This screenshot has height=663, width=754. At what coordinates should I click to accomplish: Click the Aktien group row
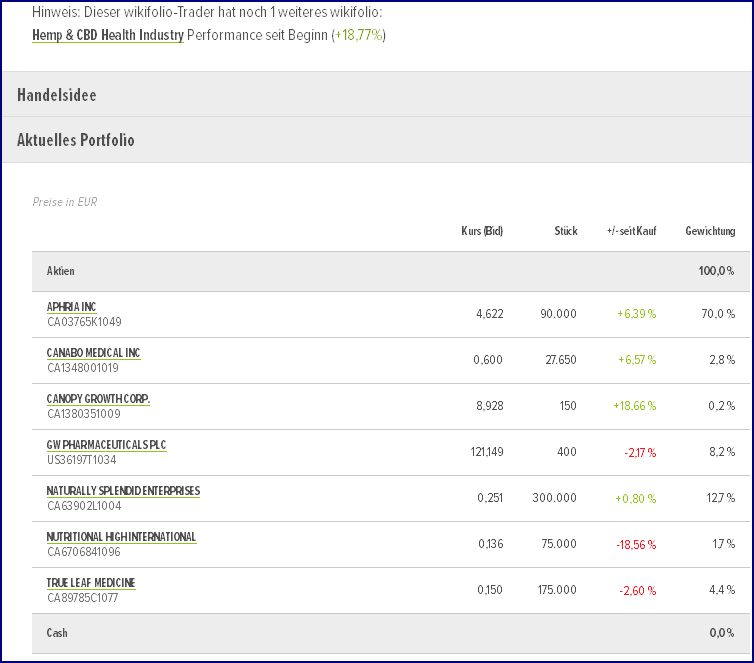click(x=61, y=271)
